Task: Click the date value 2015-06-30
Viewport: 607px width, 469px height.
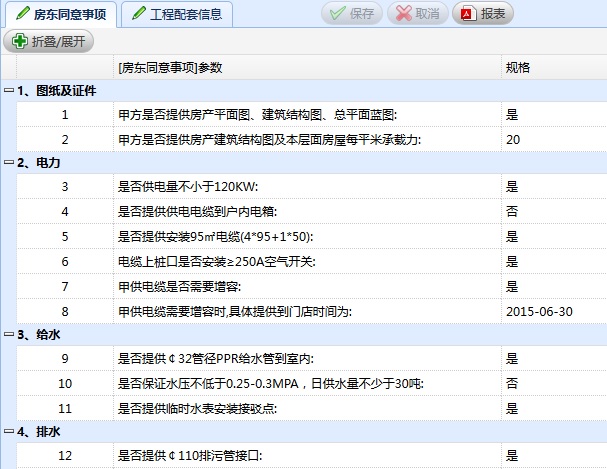Action: coord(539,312)
